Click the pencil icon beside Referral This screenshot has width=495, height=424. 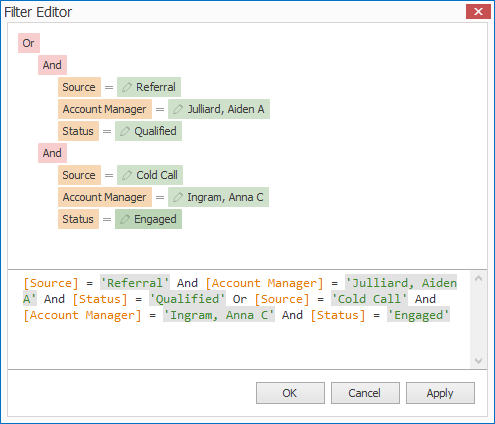[x=127, y=87]
